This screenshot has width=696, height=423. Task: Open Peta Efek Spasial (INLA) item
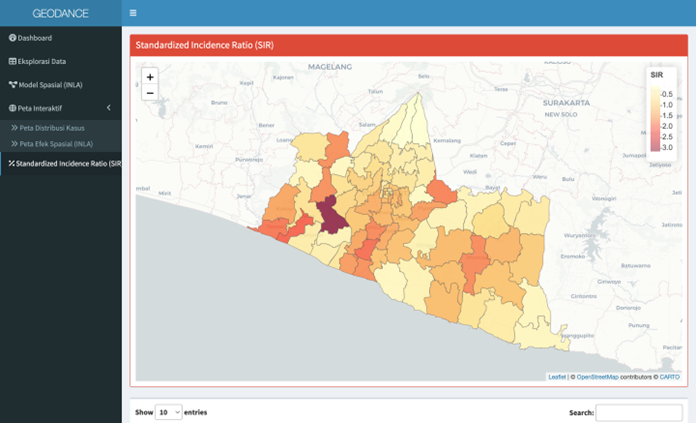(x=56, y=144)
